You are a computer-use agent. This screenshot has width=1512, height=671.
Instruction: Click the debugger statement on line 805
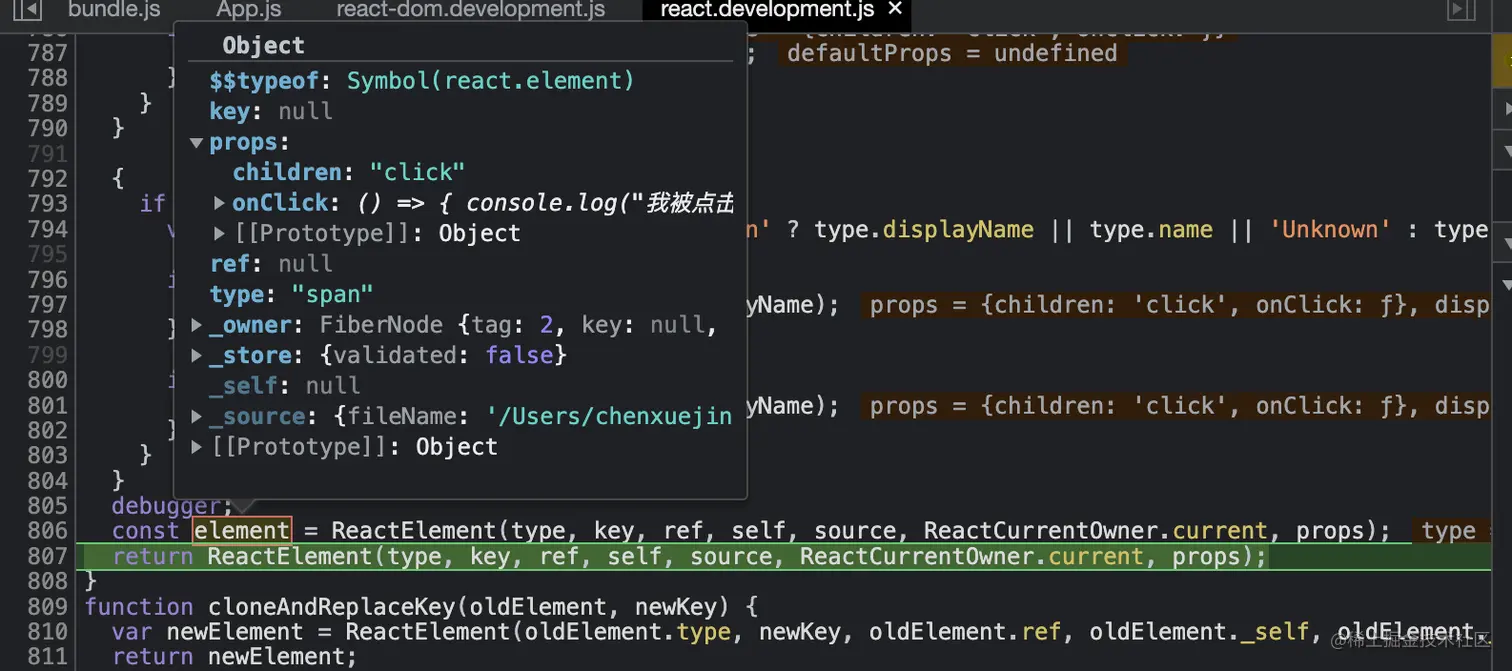[x=172, y=505]
